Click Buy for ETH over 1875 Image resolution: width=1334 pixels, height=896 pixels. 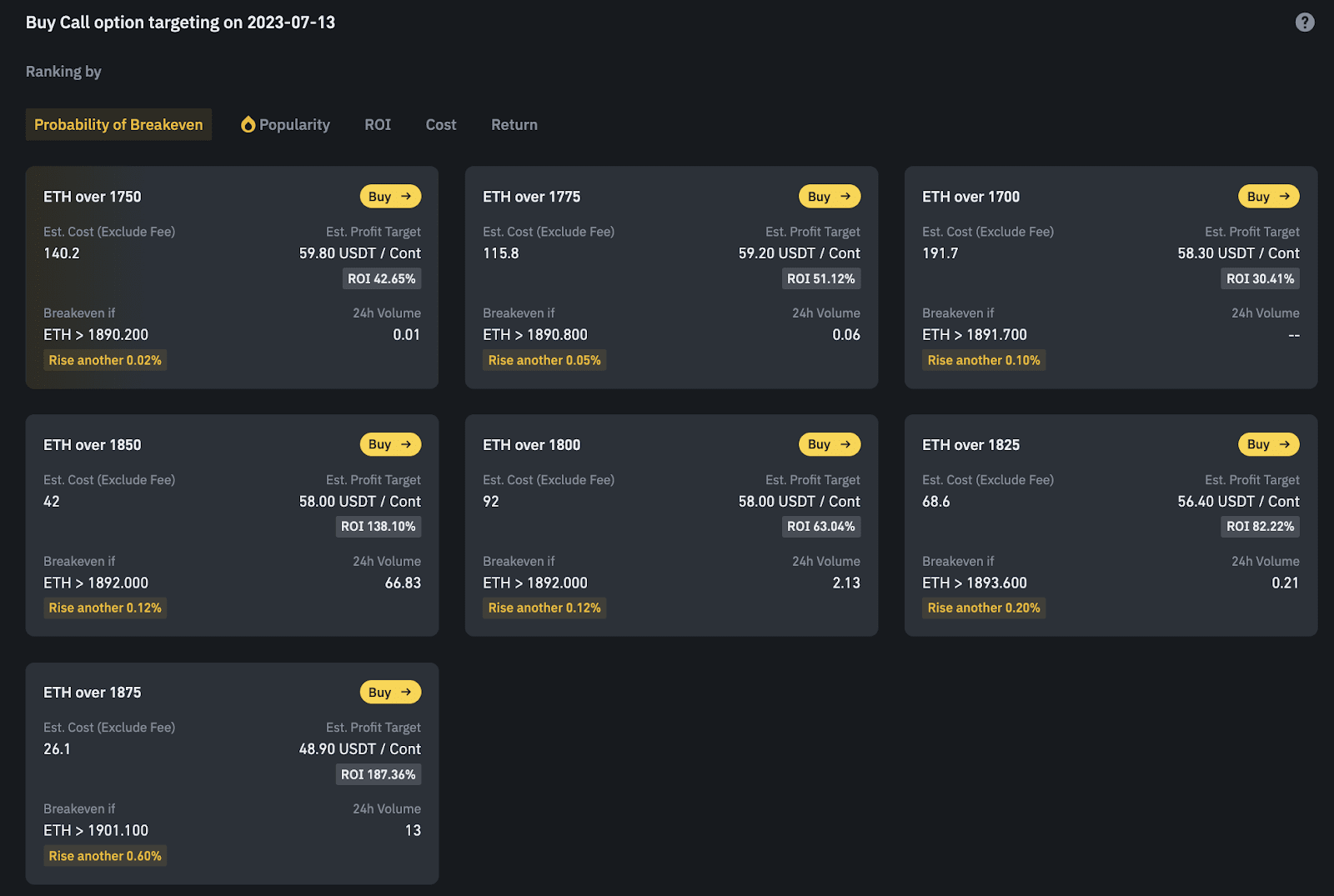click(390, 693)
